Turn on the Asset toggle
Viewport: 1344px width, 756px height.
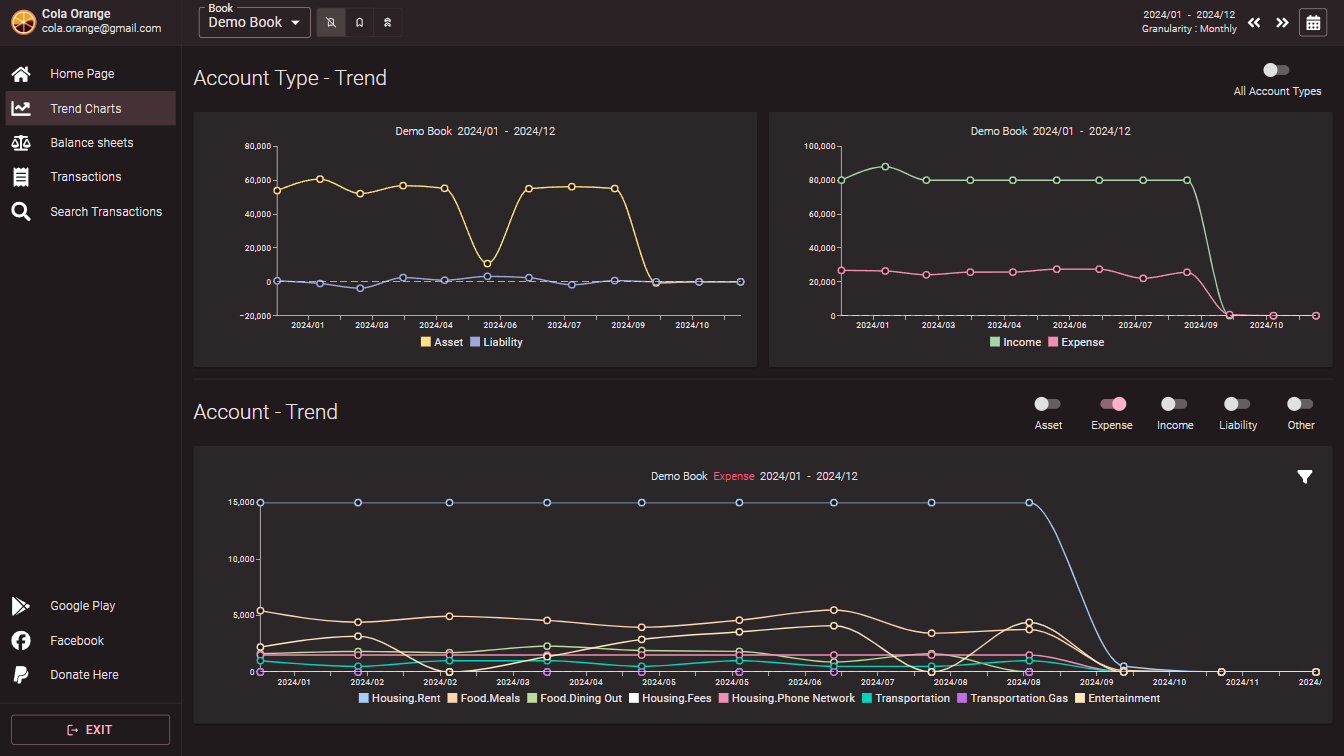click(x=1048, y=404)
